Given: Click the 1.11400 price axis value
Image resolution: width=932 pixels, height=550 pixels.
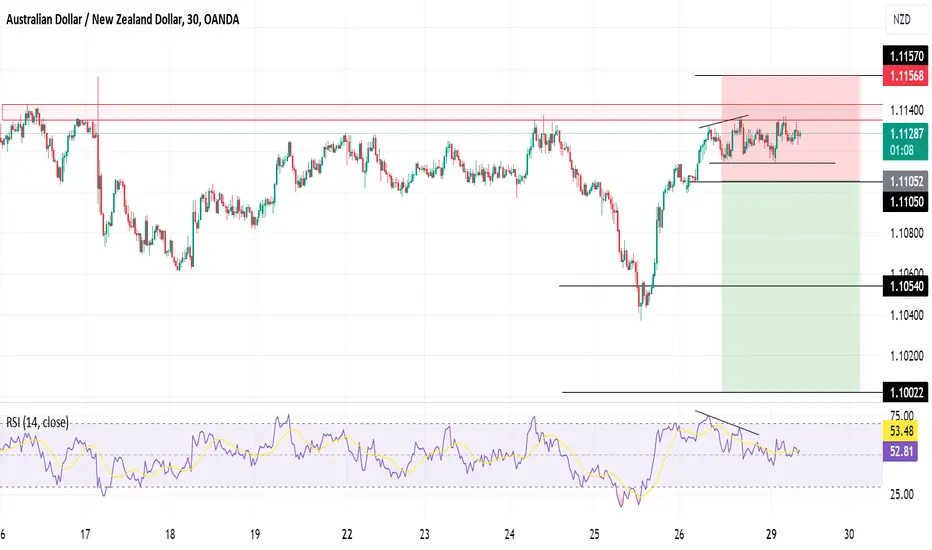Looking at the screenshot, I should point(906,110).
